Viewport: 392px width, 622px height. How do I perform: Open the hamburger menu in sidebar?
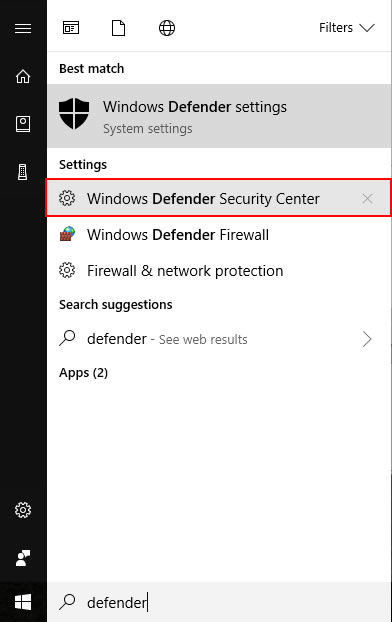[x=23, y=29]
